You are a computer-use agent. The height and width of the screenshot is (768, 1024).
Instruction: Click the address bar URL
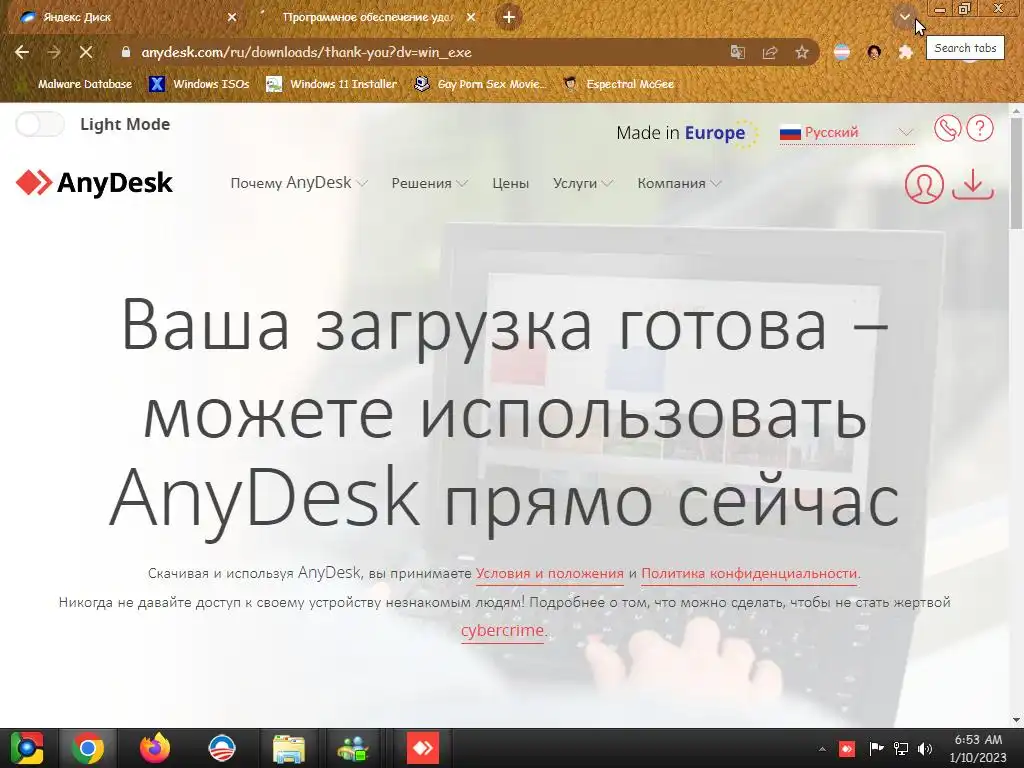point(306,52)
